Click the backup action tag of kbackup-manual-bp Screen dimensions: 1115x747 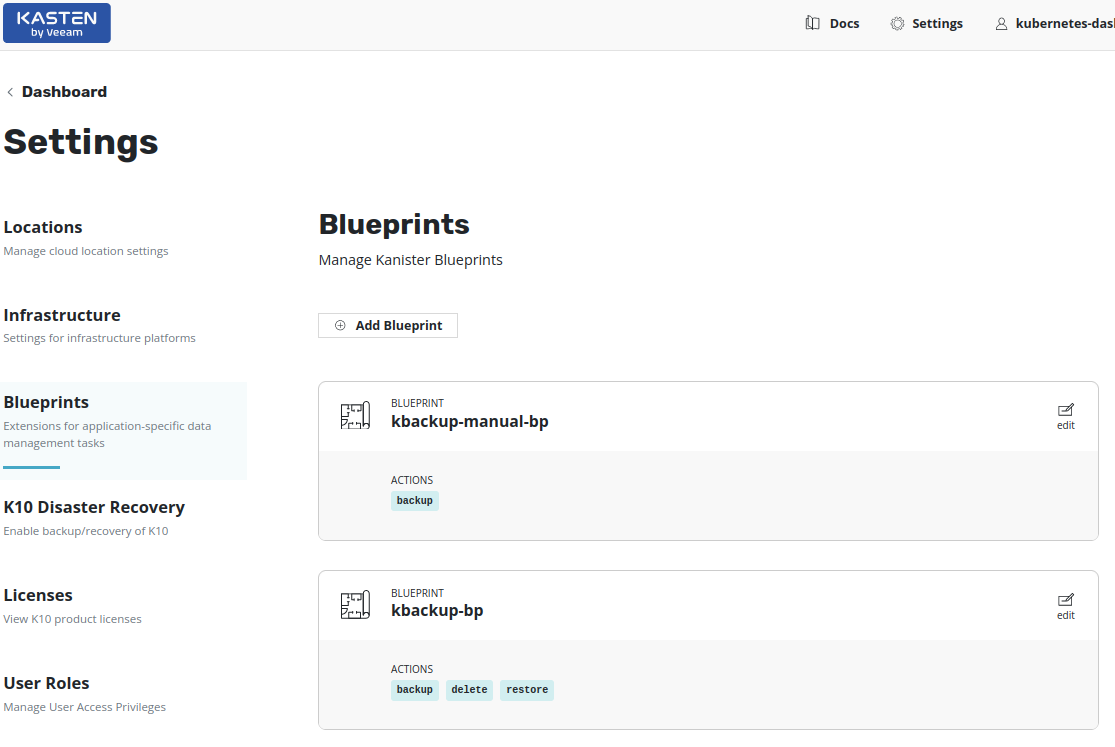(x=415, y=501)
